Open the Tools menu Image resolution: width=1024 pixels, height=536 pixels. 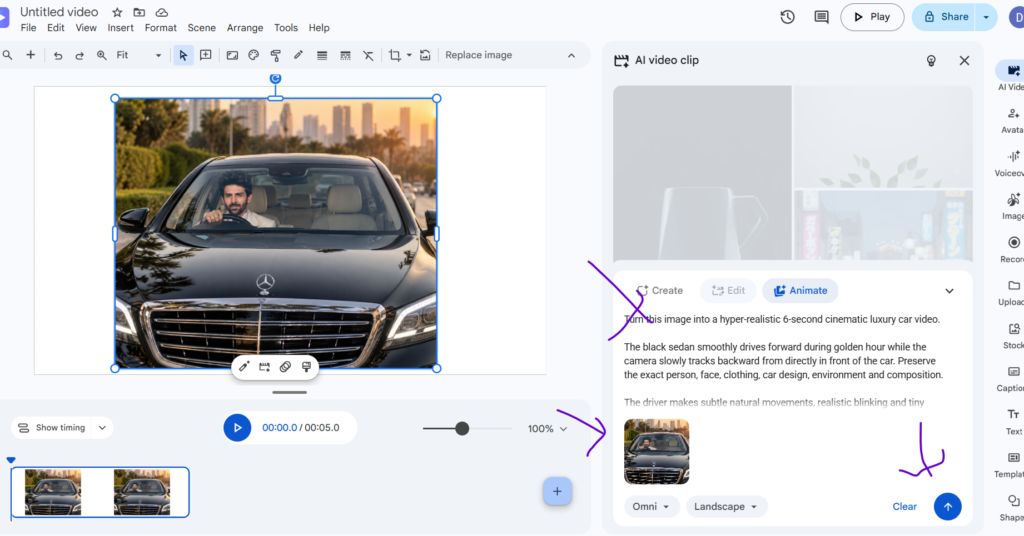[x=286, y=28]
